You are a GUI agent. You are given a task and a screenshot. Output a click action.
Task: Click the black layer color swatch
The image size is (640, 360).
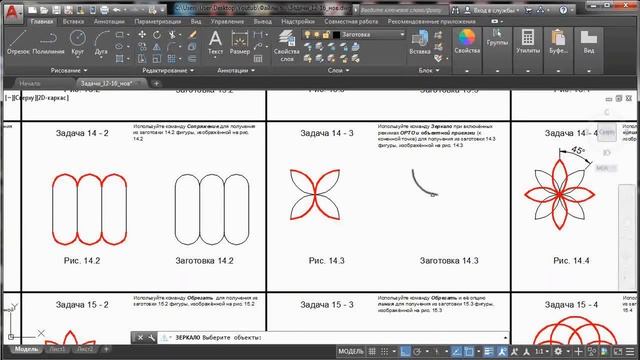[336, 35]
